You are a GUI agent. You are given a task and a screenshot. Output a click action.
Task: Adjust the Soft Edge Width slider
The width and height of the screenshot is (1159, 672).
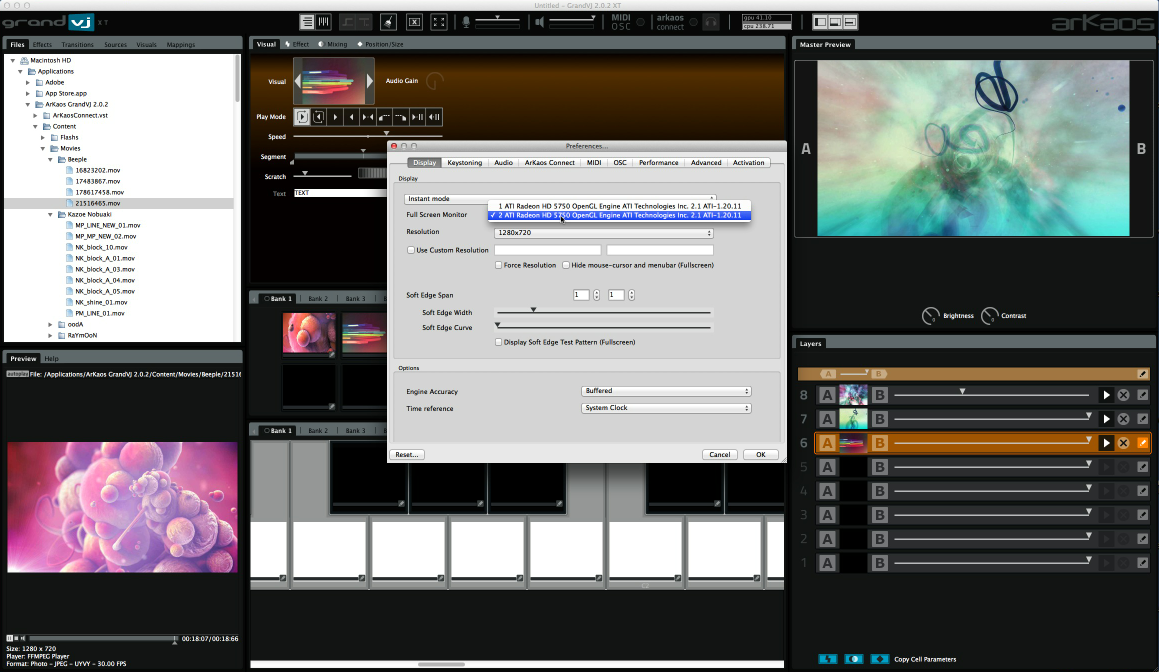click(x=604, y=311)
